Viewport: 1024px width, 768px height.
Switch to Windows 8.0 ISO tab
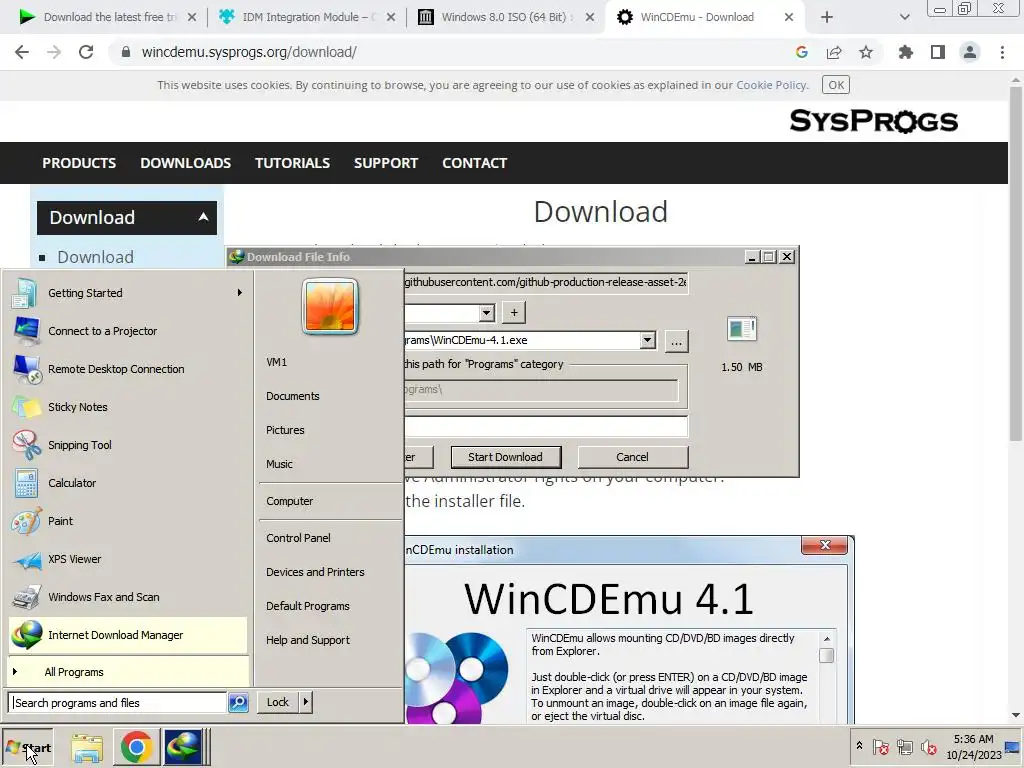[x=505, y=17]
